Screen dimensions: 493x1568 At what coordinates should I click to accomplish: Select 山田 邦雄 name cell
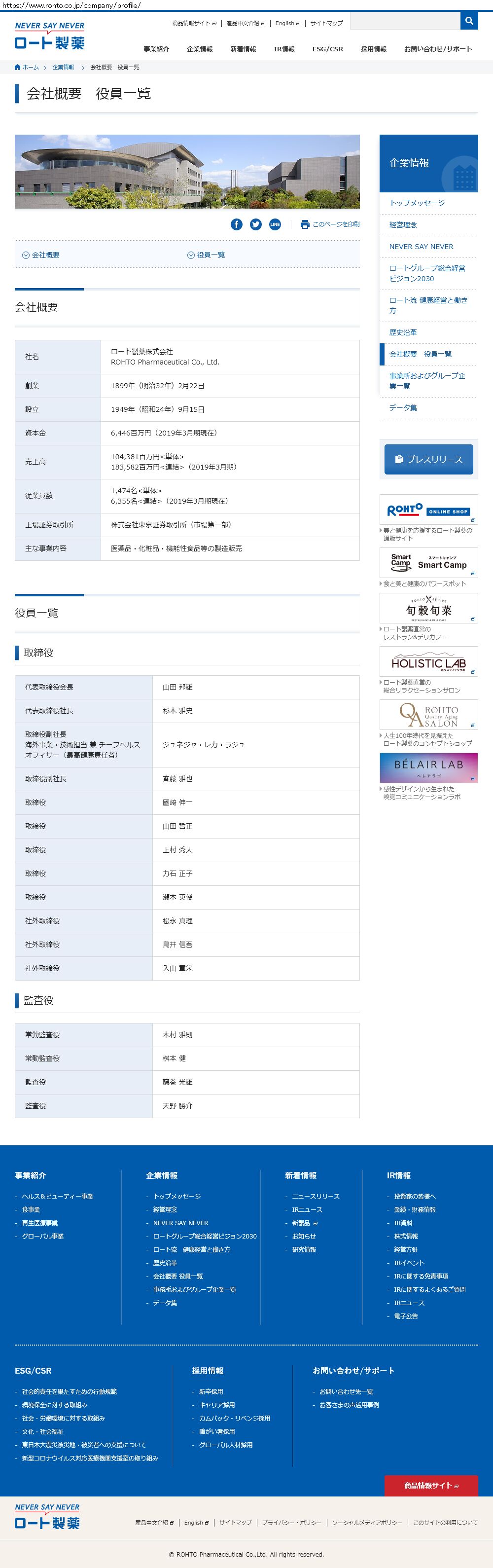click(x=256, y=687)
